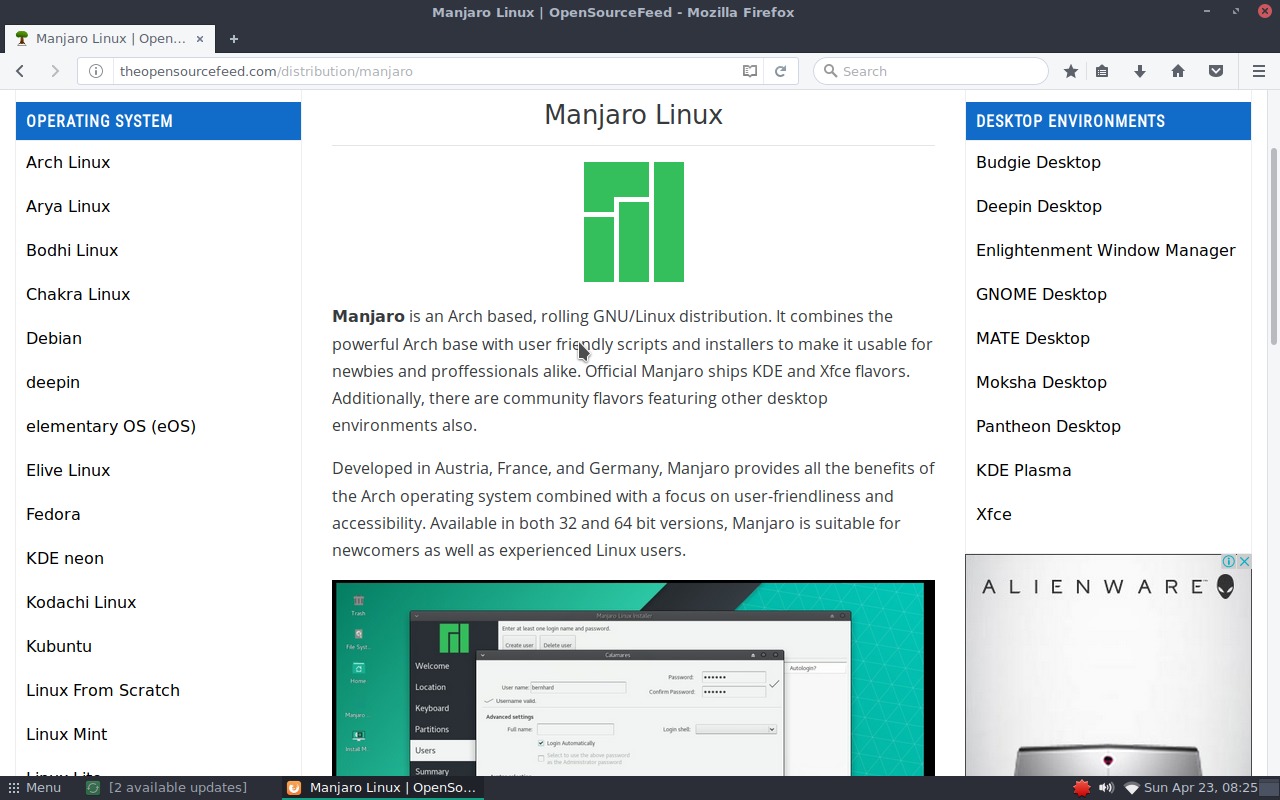The width and height of the screenshot is (1280, 800).
Task: Open a new tab with the plus button
Action: (x=233, y=38)
